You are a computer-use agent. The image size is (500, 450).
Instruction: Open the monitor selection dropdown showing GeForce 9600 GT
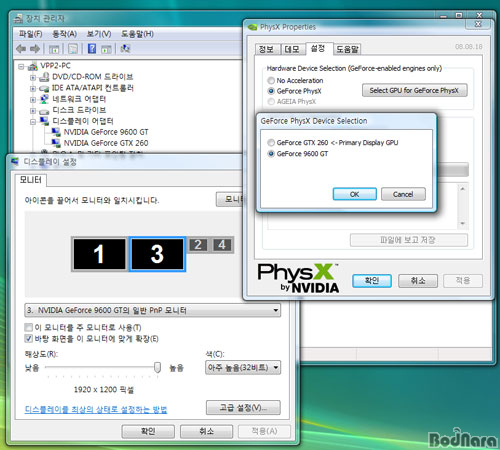click(153, 310)
